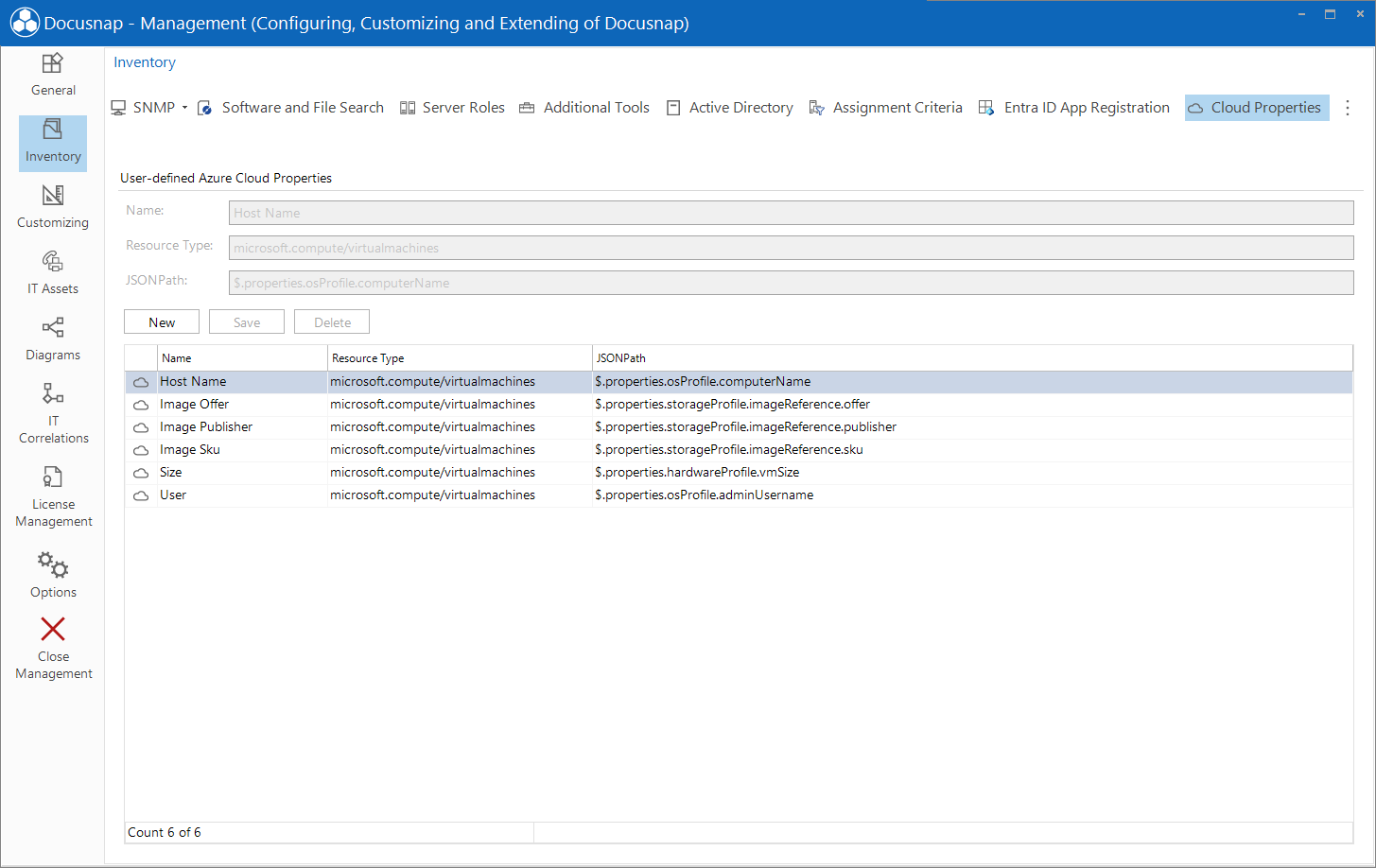This screenshot has height=868, width=1376.
Task: Open the Options gears icon
Action: [53, 564]
